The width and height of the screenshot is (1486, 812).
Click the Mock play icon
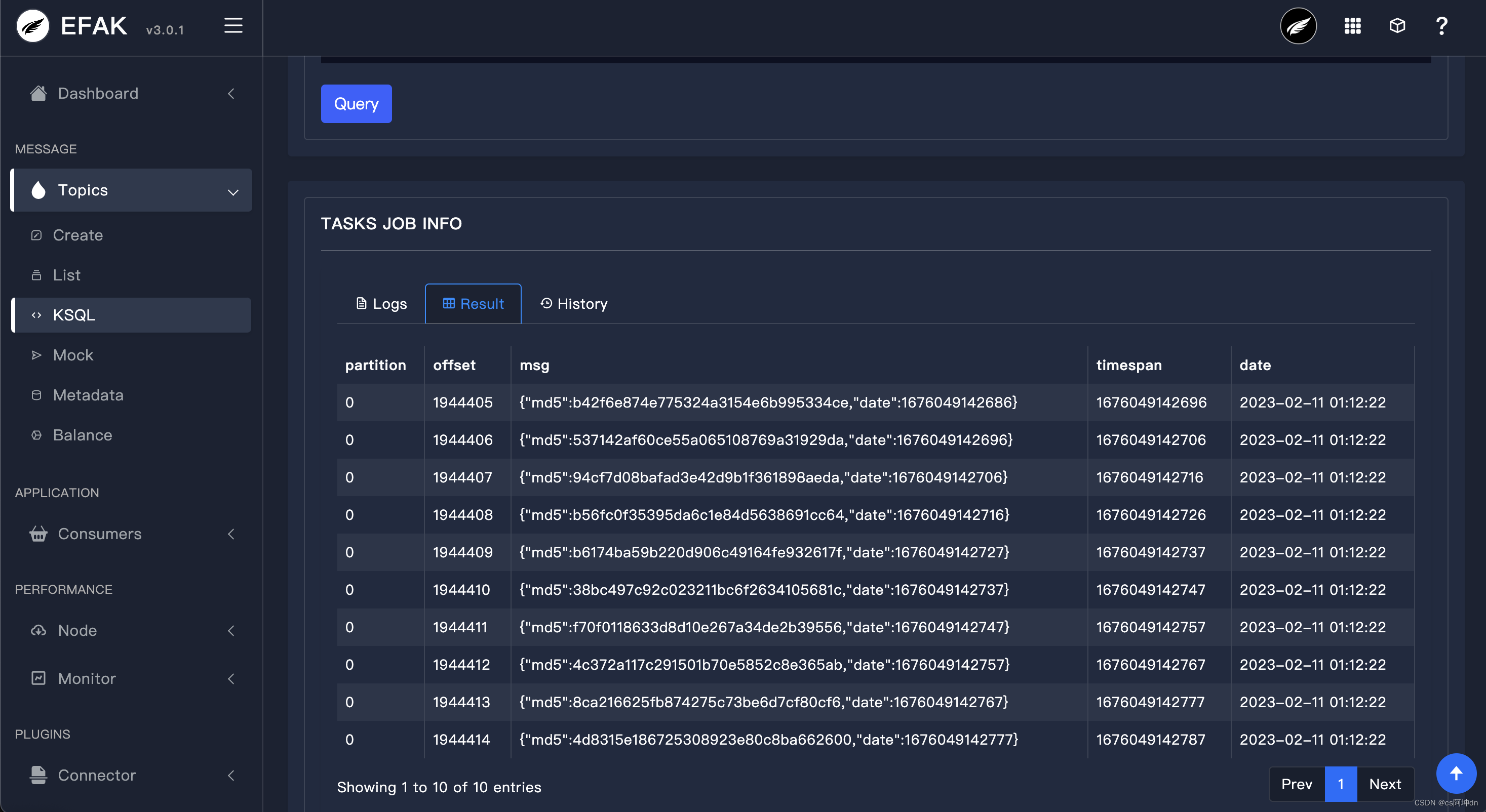pyautogui.click(x=36, y=355)
